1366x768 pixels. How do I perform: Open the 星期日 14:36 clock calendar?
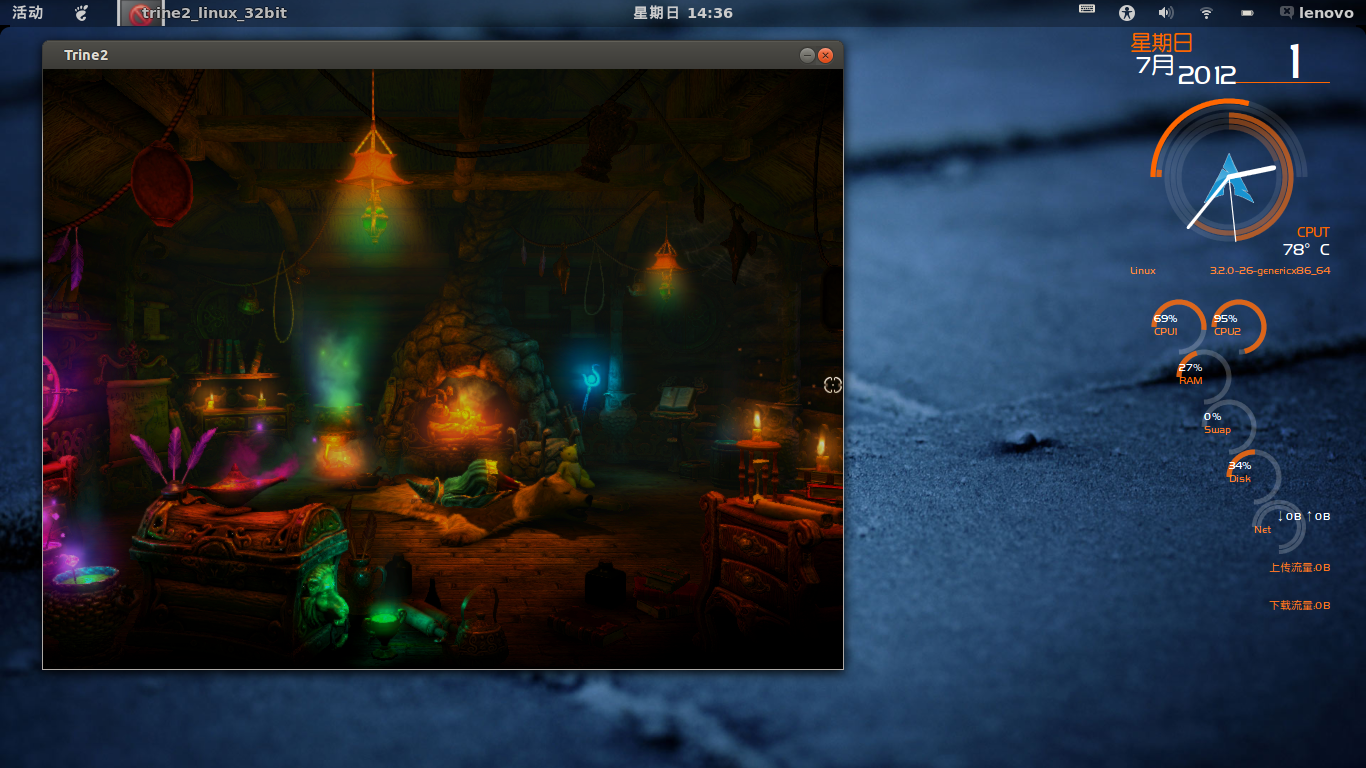683,13
